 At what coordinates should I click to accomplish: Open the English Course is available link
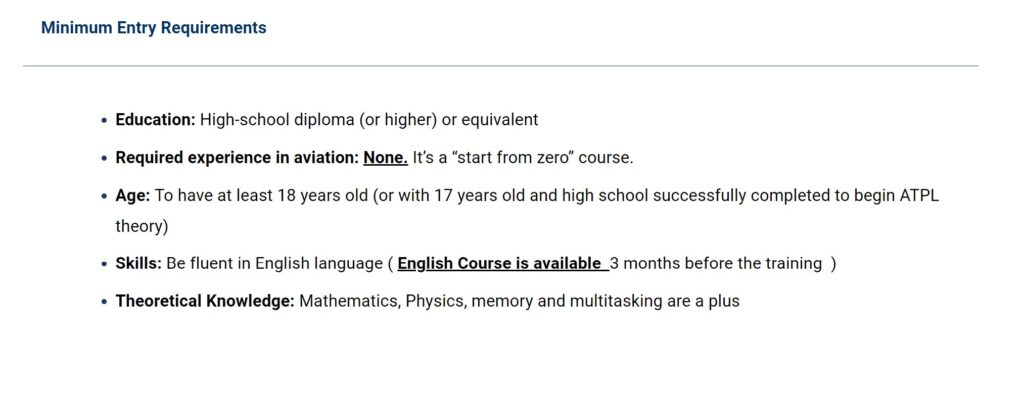click(x=503, y=264)
